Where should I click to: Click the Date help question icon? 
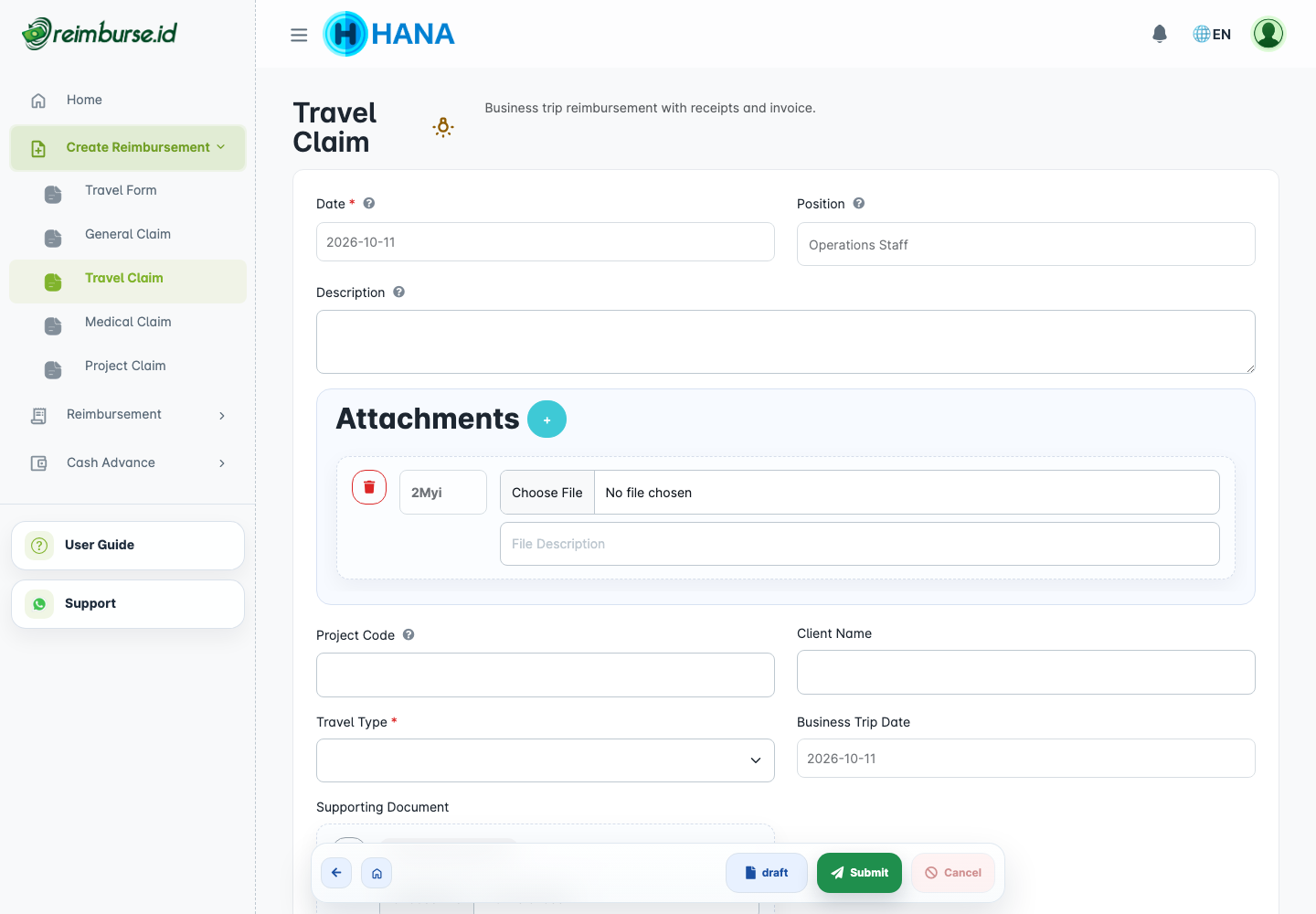click(x=369, y=203)
